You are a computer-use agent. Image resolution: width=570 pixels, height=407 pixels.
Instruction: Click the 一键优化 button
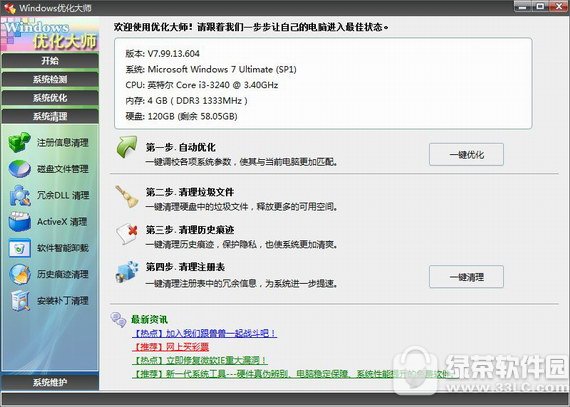point(466,154)
